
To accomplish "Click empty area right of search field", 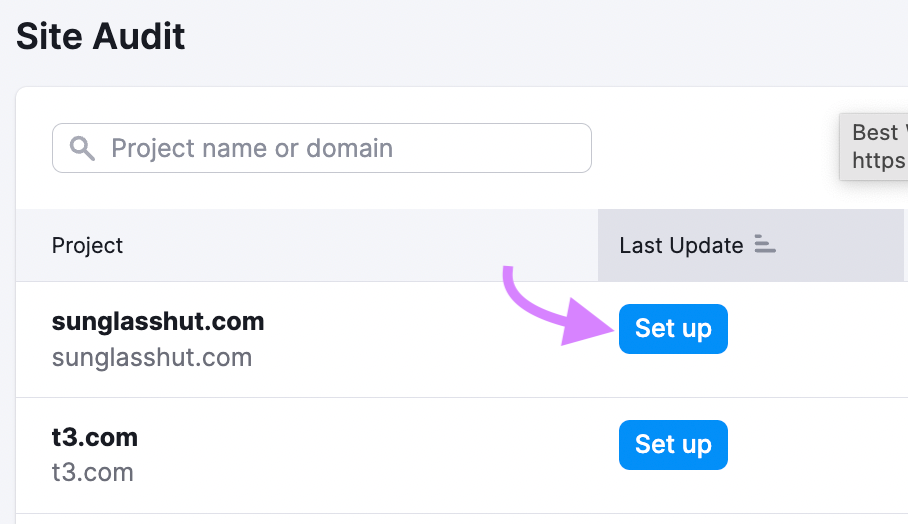I will [710, 149].
